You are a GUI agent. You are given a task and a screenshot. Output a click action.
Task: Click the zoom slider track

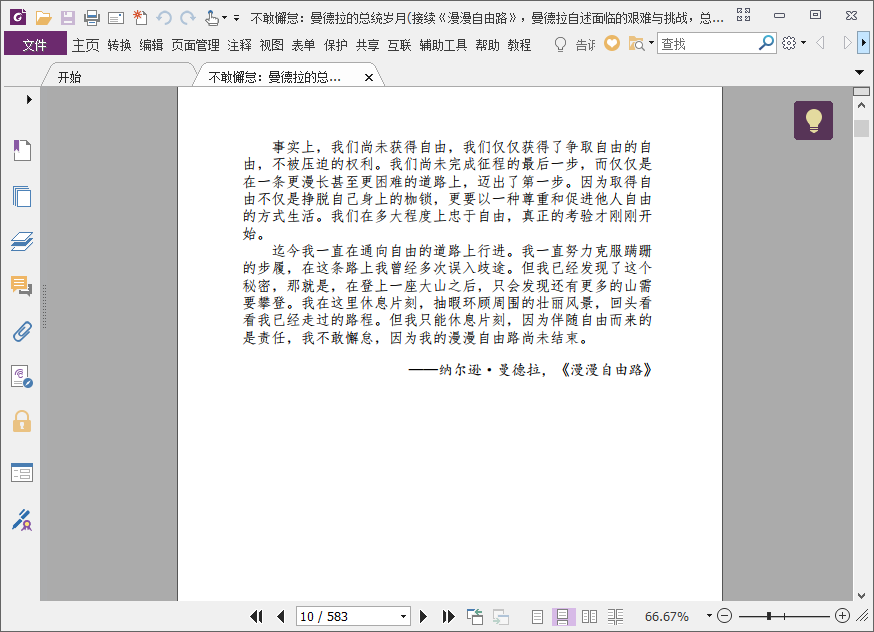[x=784, y=616]
